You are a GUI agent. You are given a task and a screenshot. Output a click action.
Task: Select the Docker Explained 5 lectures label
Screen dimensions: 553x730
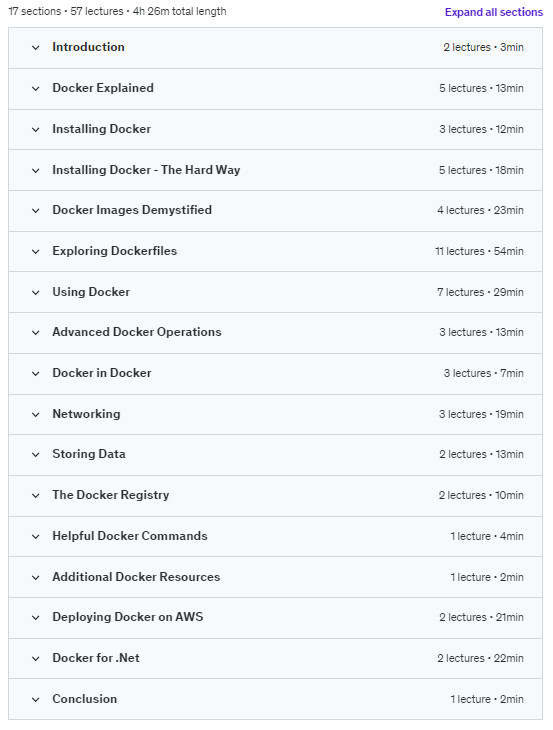(463, 88)
